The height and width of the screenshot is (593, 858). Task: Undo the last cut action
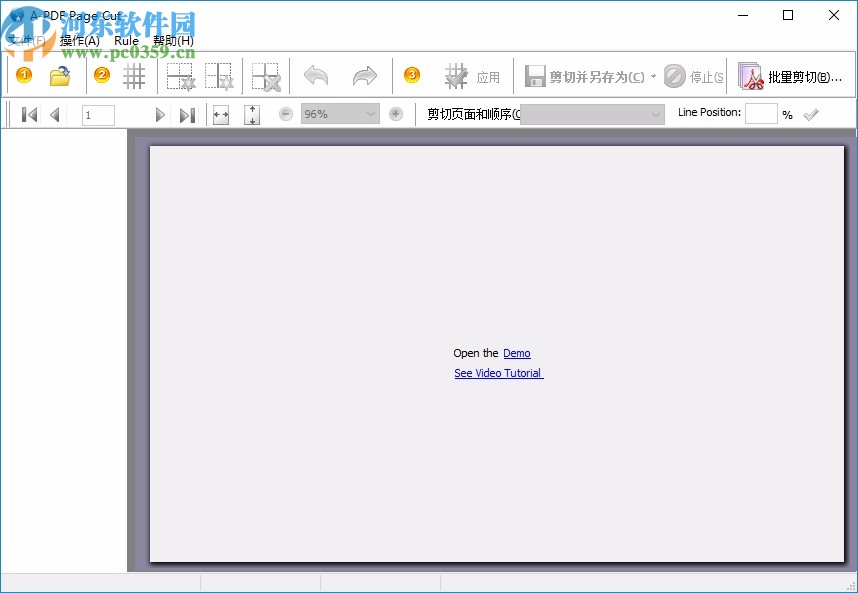click(x=315, y=75)
